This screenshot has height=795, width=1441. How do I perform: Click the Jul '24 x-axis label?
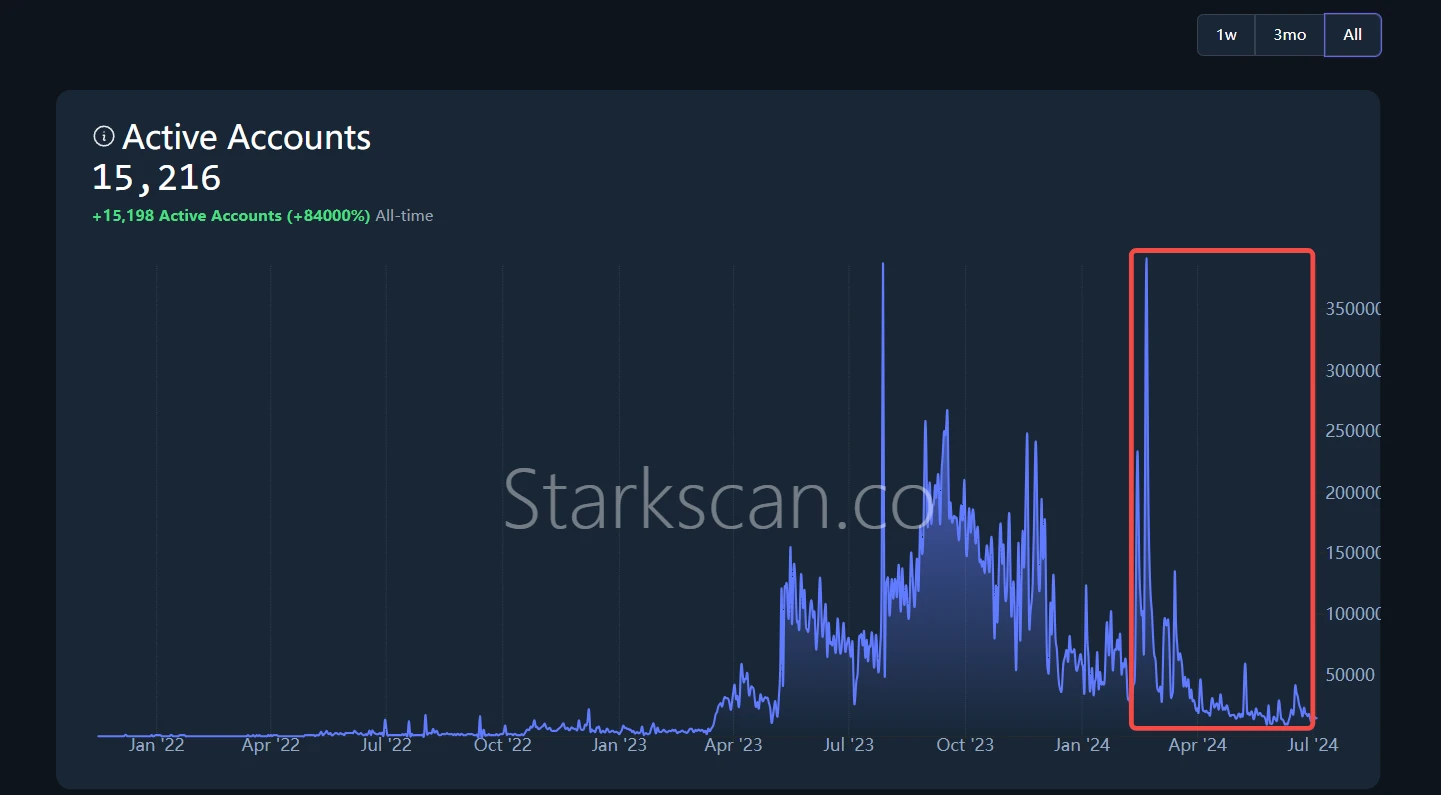coord(1311,745)
